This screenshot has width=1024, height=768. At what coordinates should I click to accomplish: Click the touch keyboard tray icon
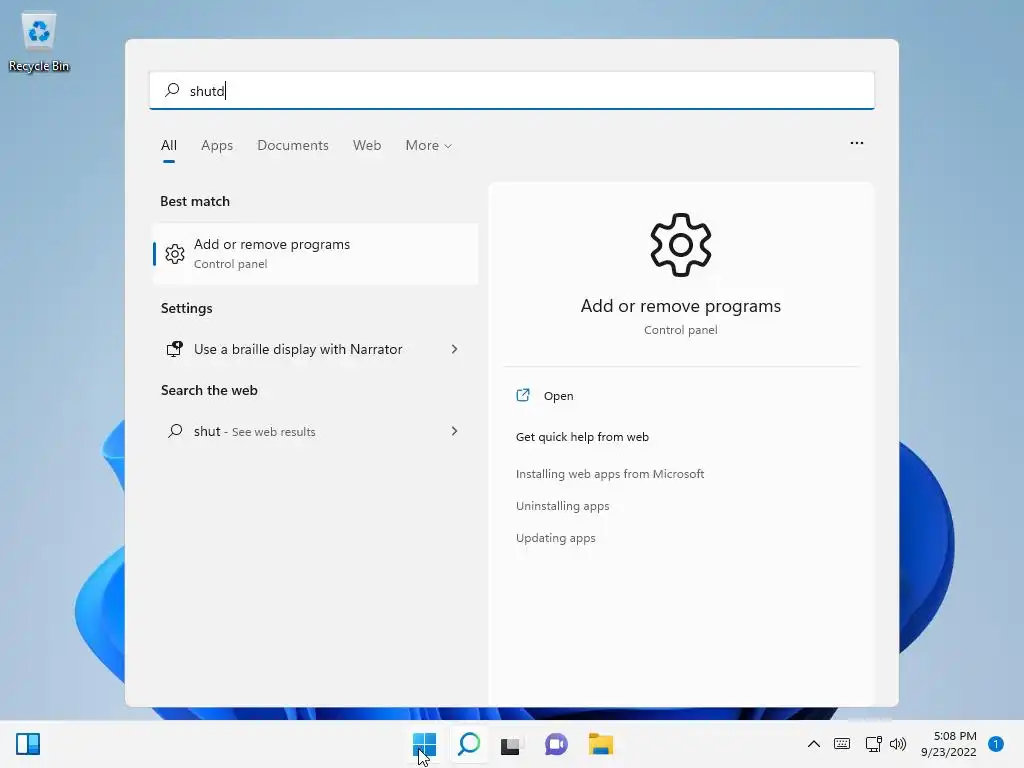point(842,744)
